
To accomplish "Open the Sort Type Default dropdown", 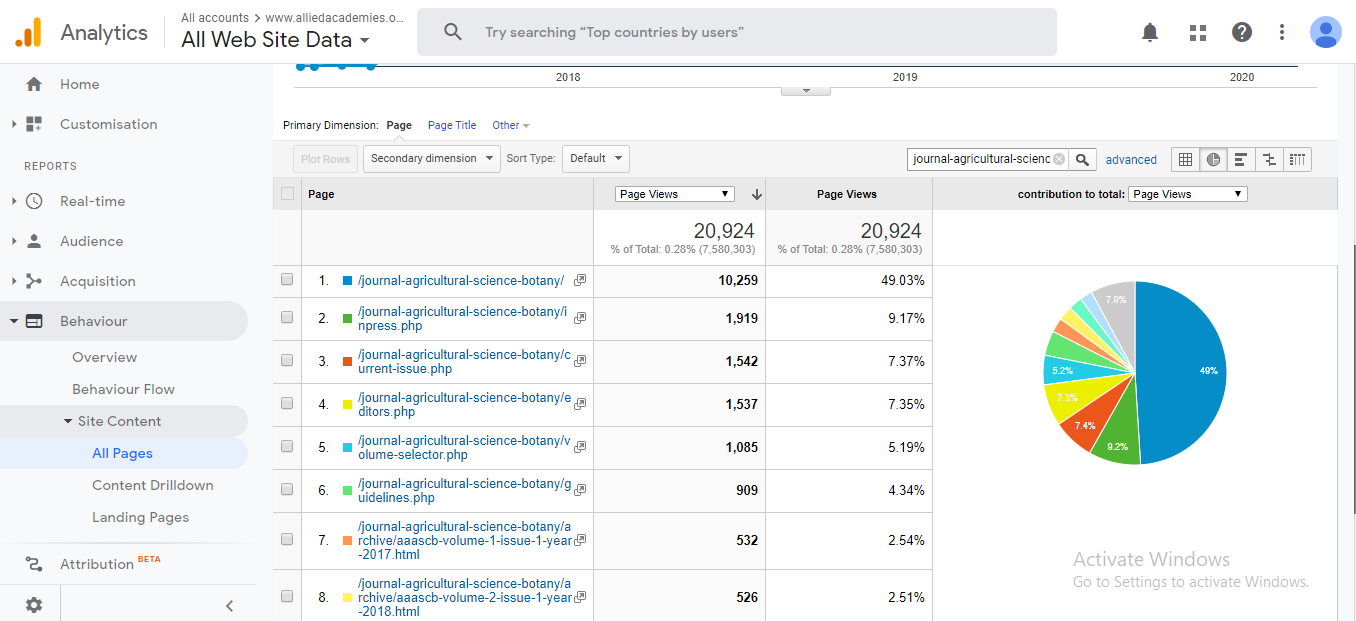I will pos(595,158).
